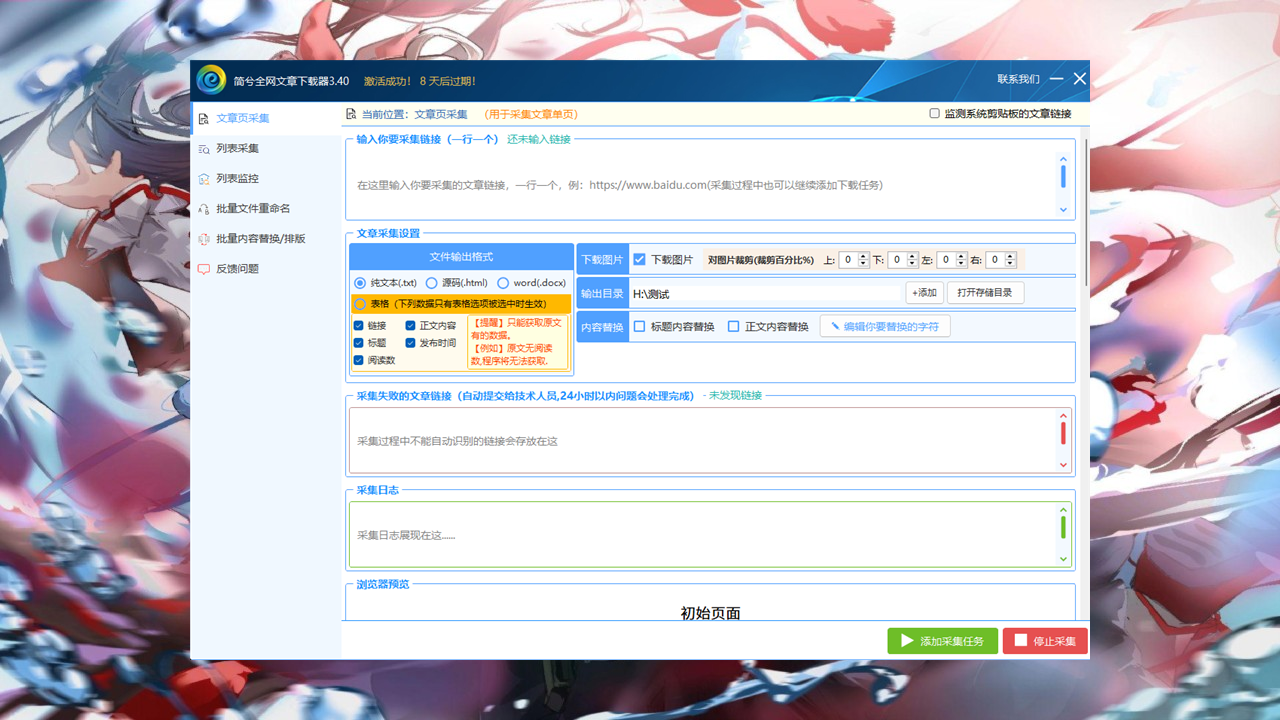Click the 未发现链接 status text
The height and width of the screenshot is (720, 1280).
pos(735,396)
